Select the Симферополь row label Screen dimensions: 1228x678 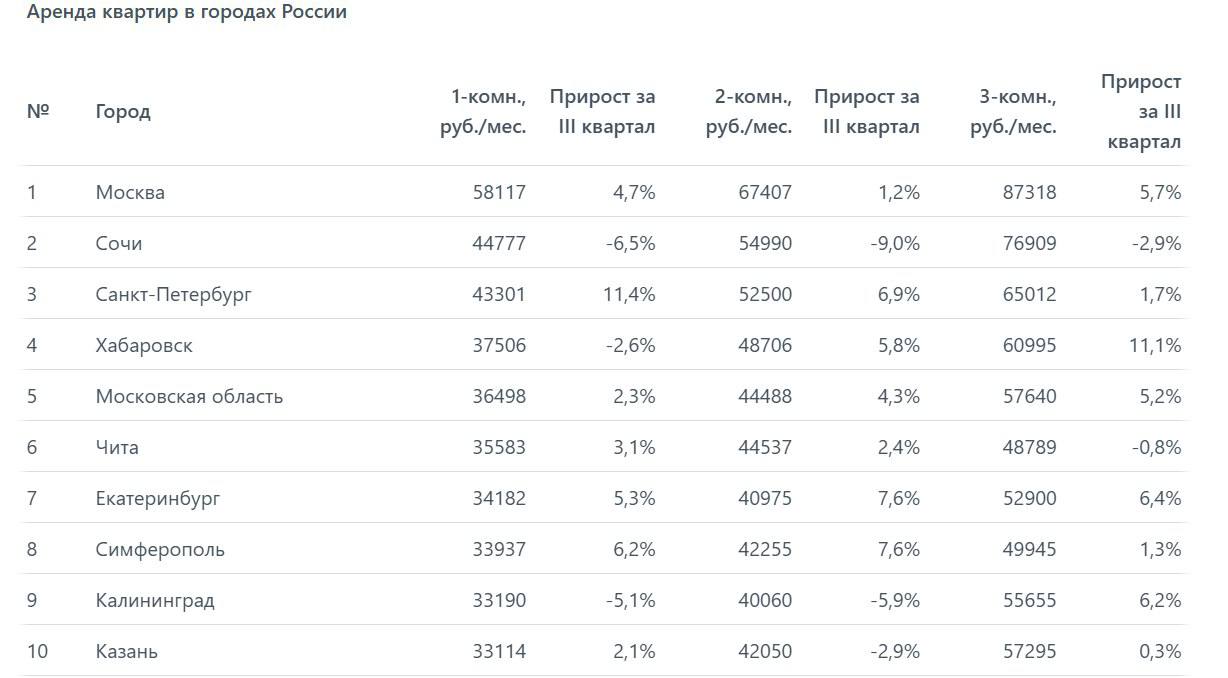tap(160, 549)
